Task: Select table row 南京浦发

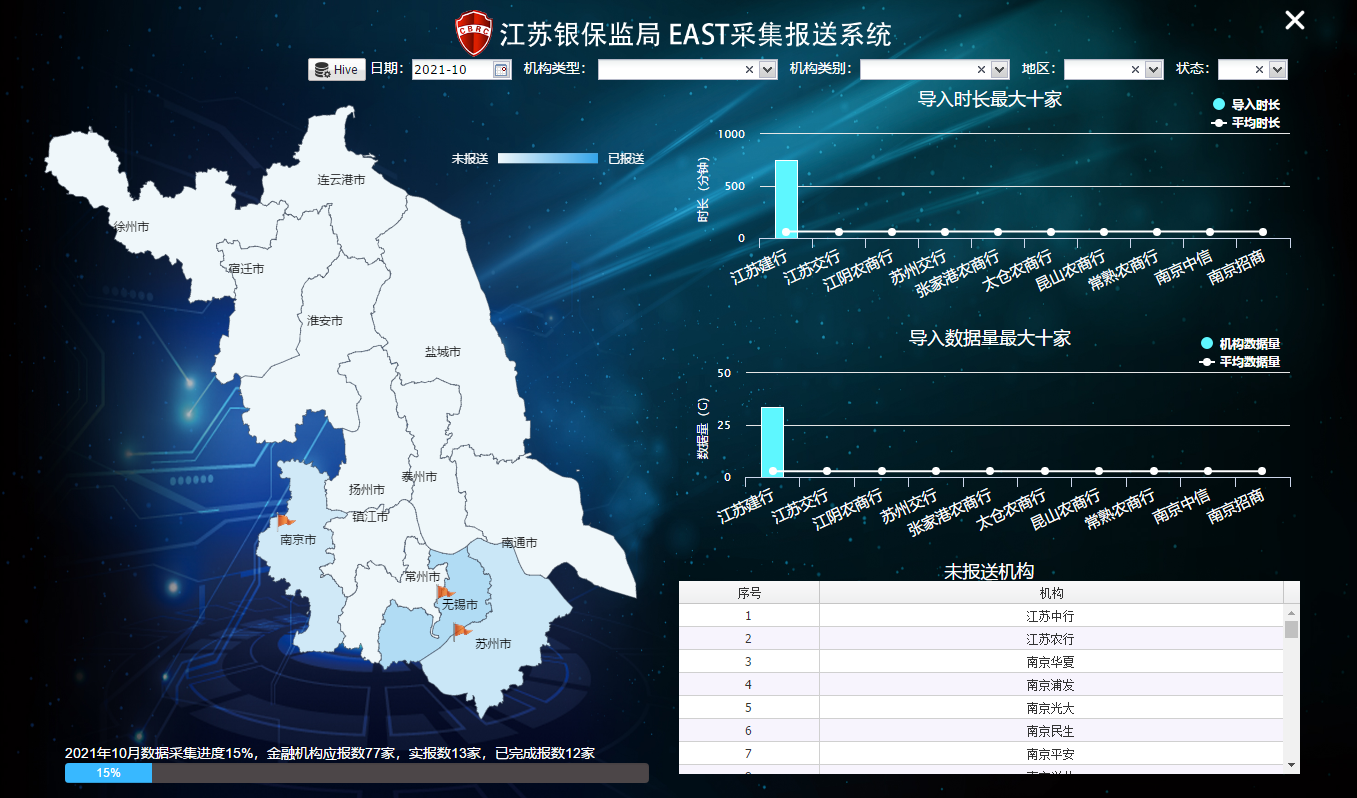Action: (x=981, y=685)
